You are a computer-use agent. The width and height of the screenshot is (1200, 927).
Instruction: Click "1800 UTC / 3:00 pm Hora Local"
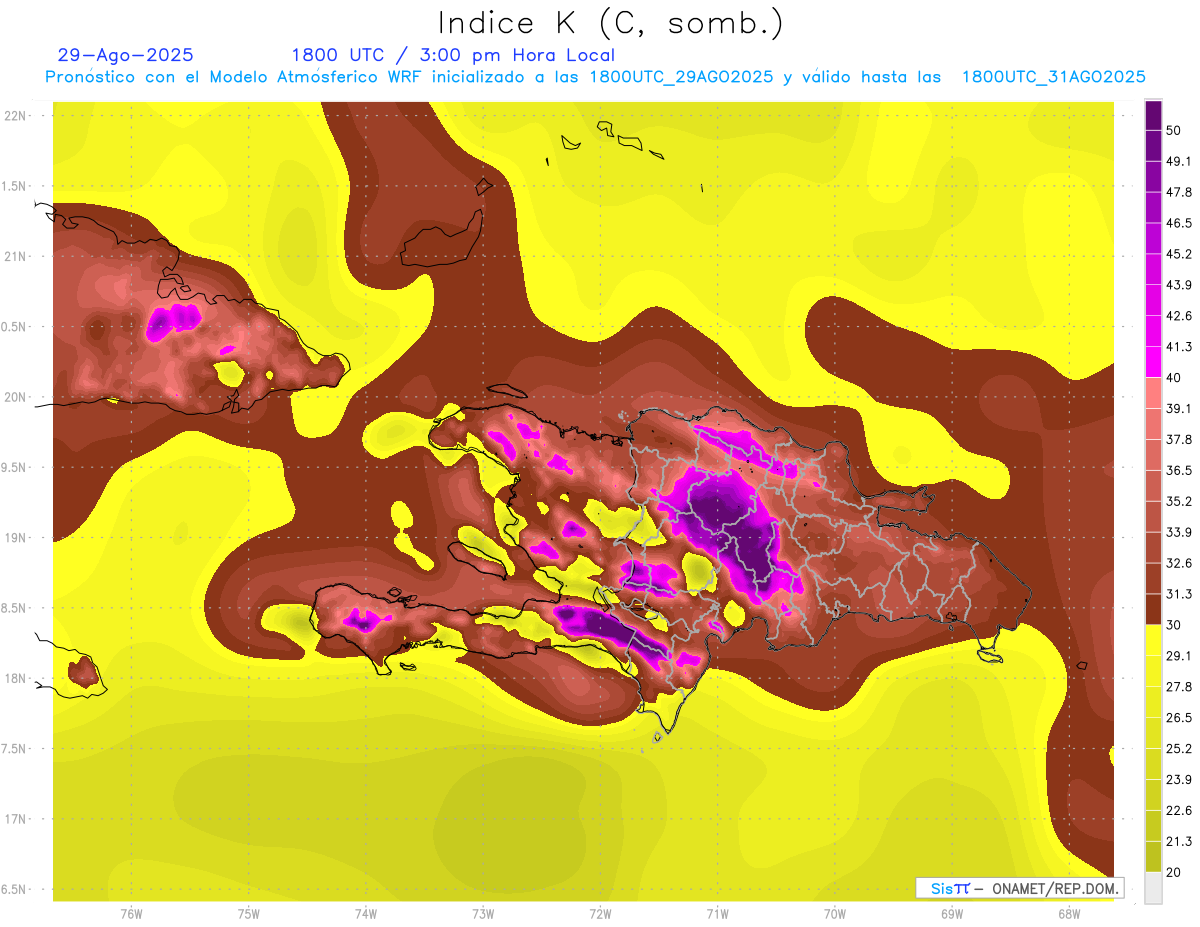point(453,55)
